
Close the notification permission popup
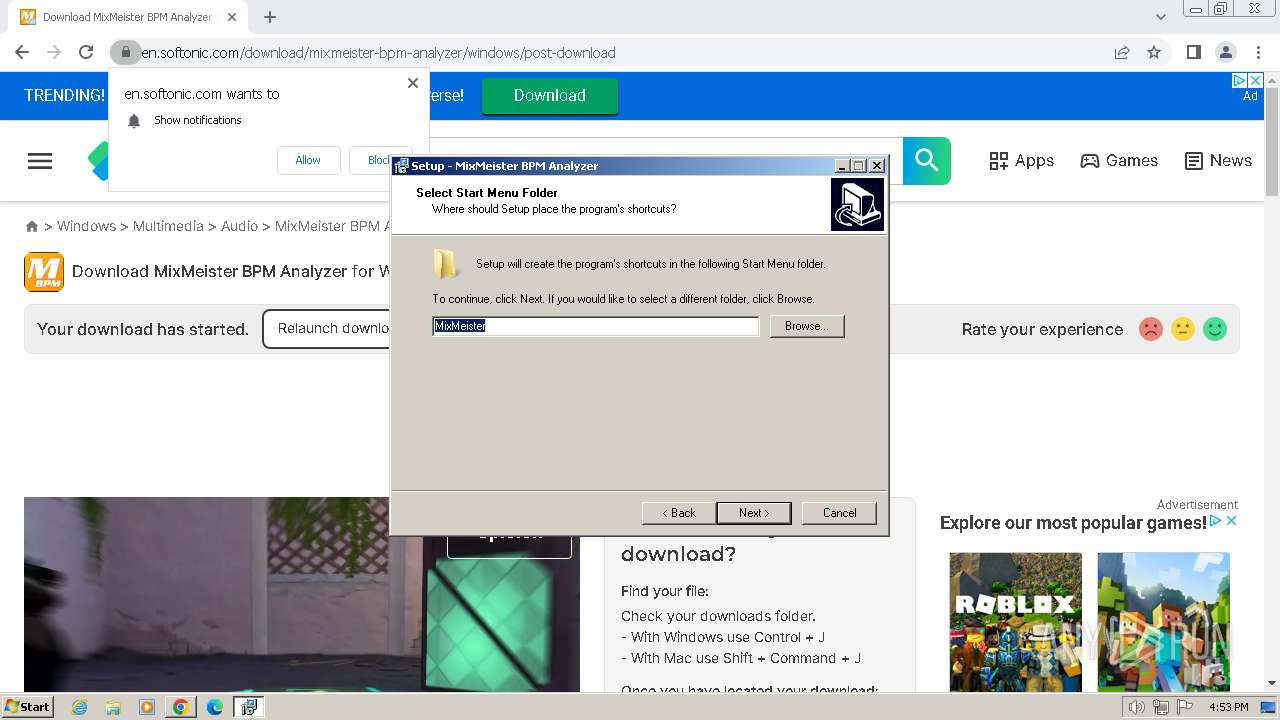pos(413,83)
